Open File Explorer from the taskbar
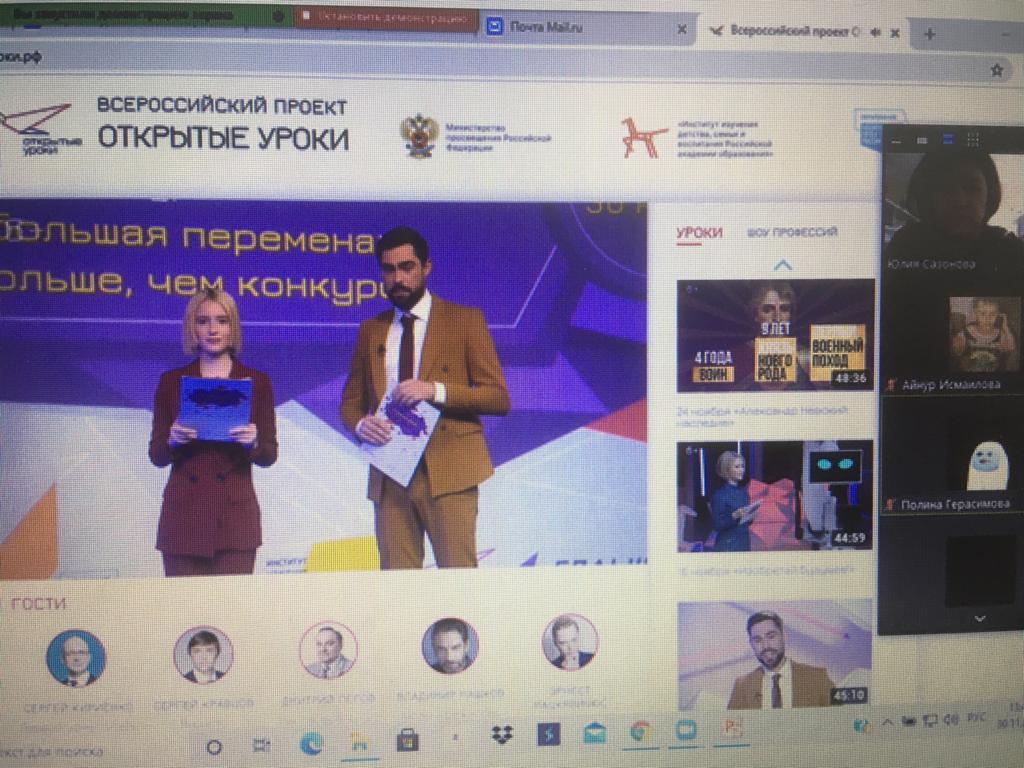This screenshot has height=768, width=1024. [x=359, y=743]
